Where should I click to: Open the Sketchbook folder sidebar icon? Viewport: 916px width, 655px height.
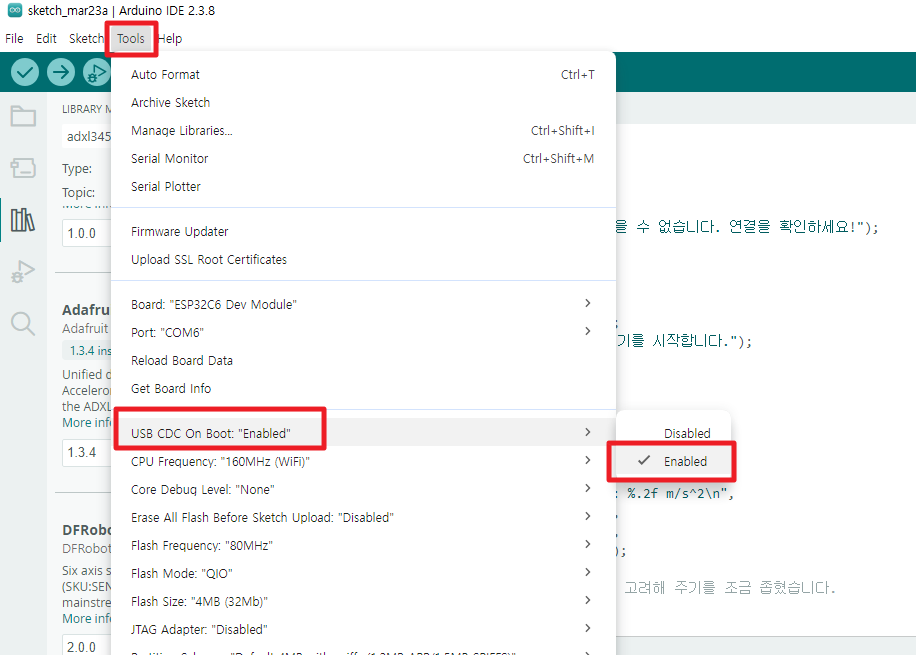pos(23,116)
